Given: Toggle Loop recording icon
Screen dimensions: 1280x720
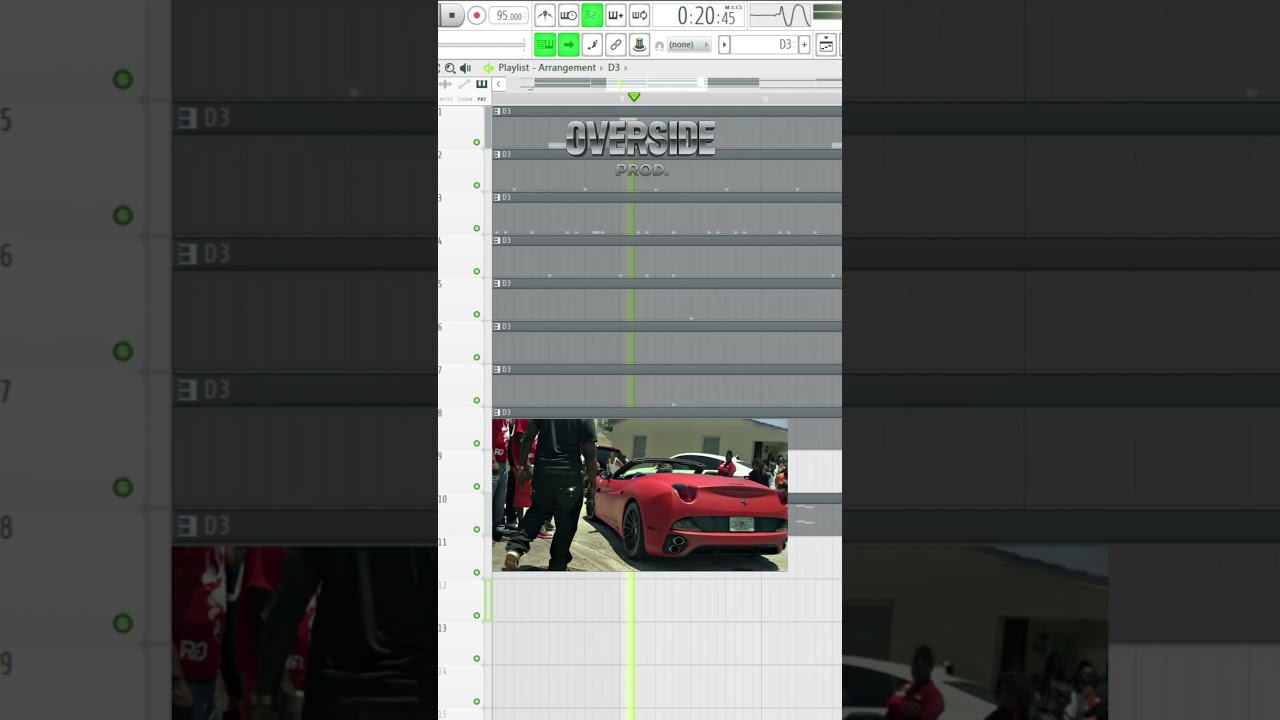Looking at the screenshot, I should [639, 15].
